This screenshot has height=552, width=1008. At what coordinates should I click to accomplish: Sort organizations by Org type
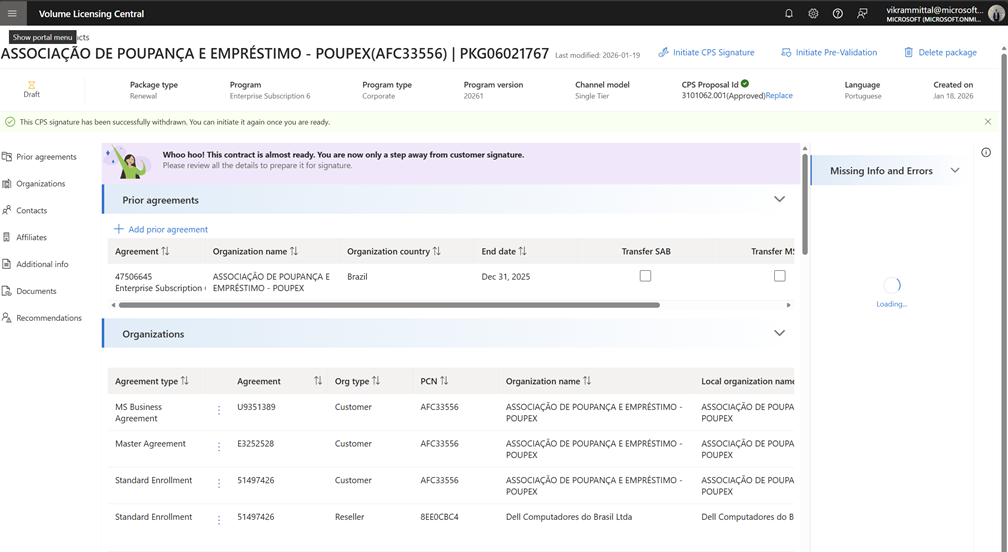click(x=376, y=381)
